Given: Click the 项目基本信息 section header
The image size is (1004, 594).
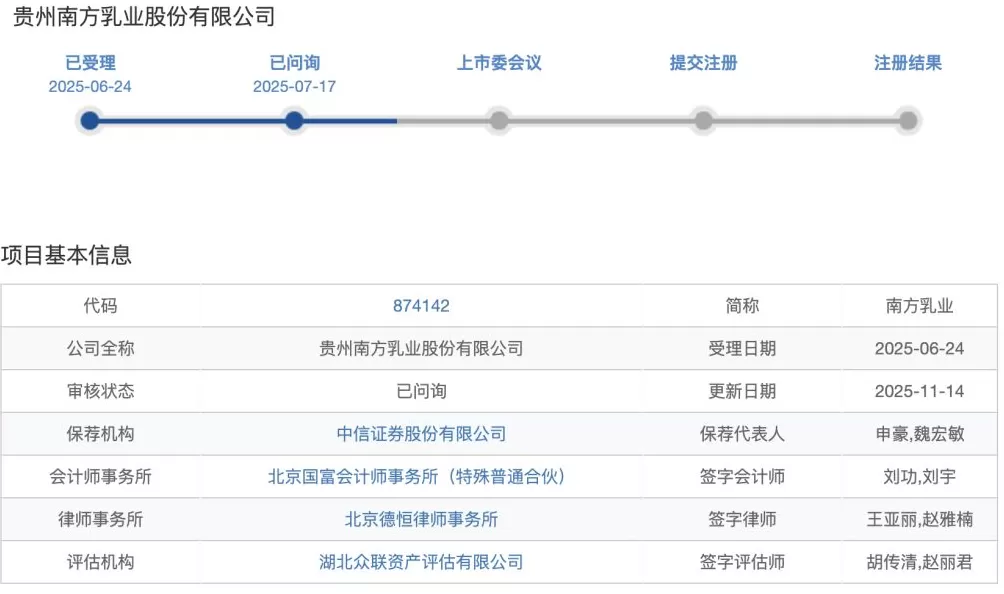Looking at the screenshot, I should [66, 253].
